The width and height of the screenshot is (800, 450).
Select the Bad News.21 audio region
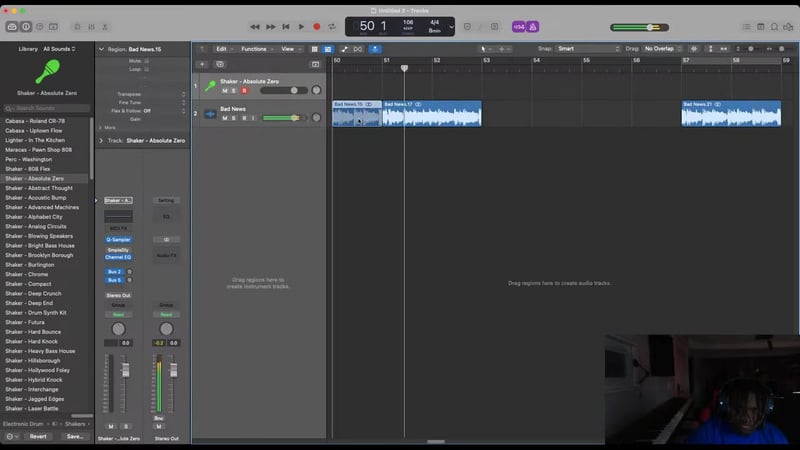731,113
